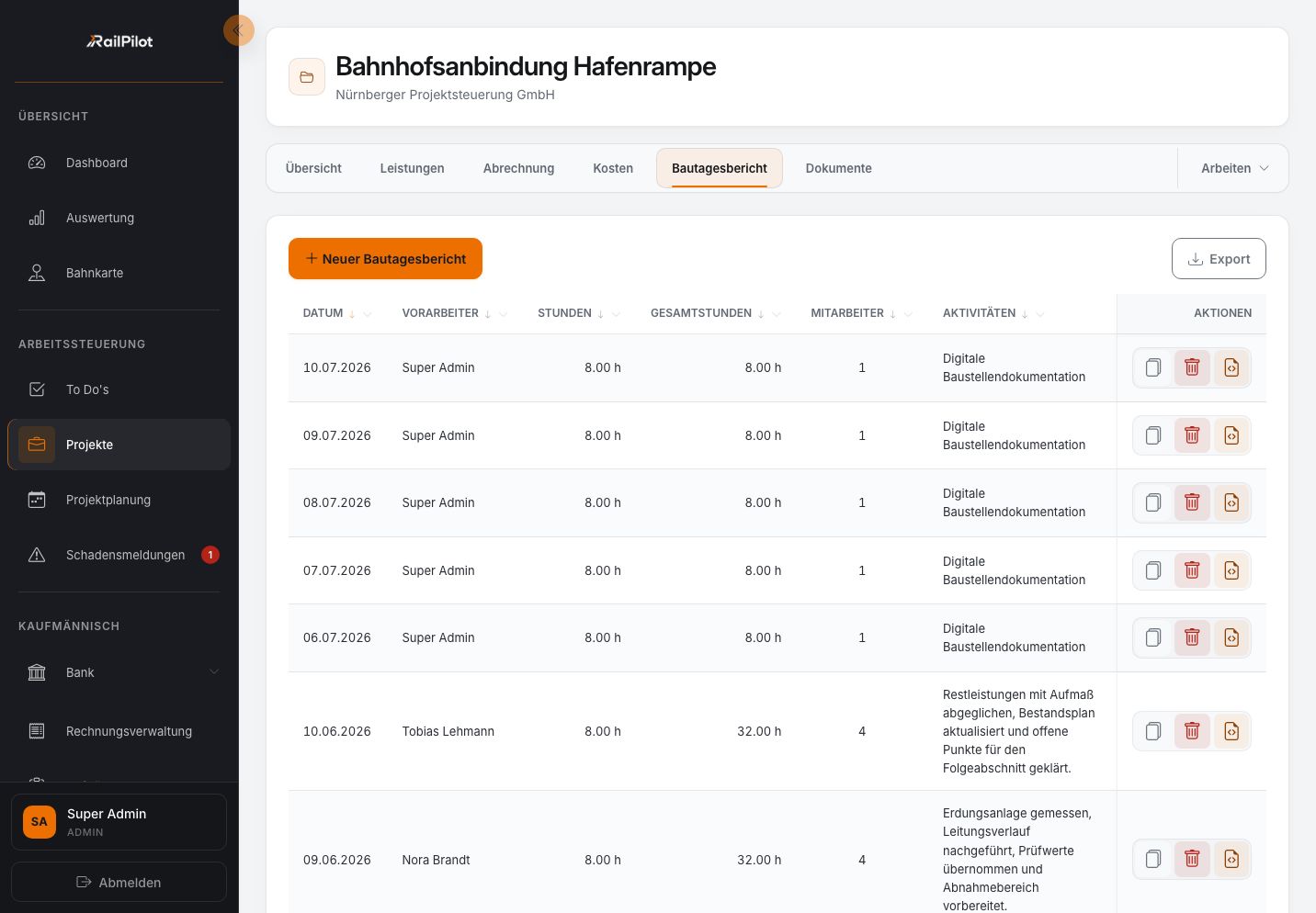Sort by the Datum column arrow

(x=352, y=314)
